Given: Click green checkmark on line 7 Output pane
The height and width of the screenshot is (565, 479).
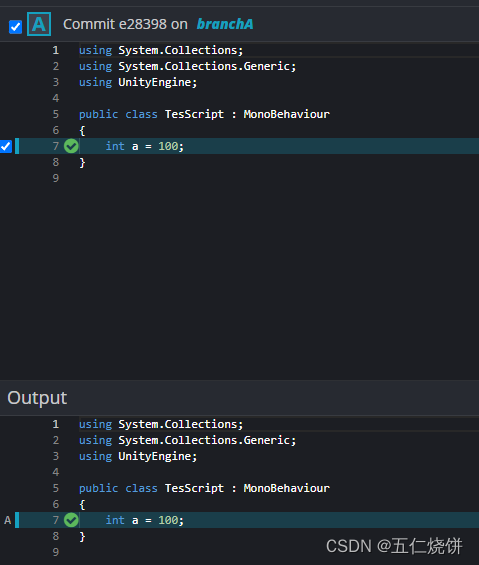Looking at the screenshot, I should 71,520.
